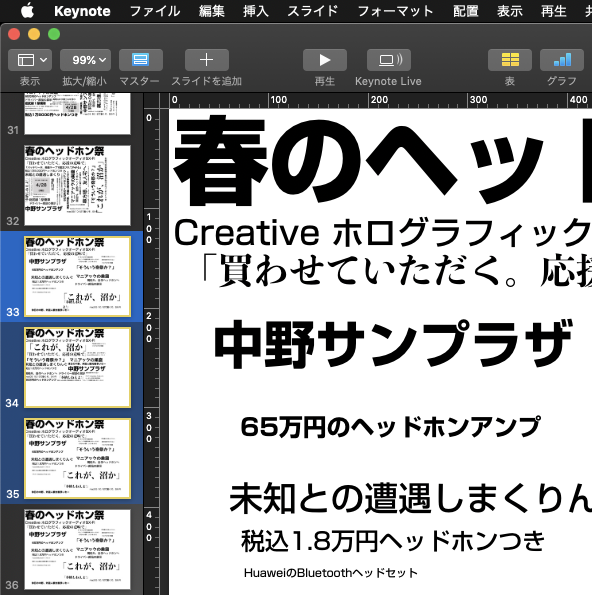Open the Apple menu
Image resolution: width=592 pixels, height=595 pixels.
[x=27, y=11]
